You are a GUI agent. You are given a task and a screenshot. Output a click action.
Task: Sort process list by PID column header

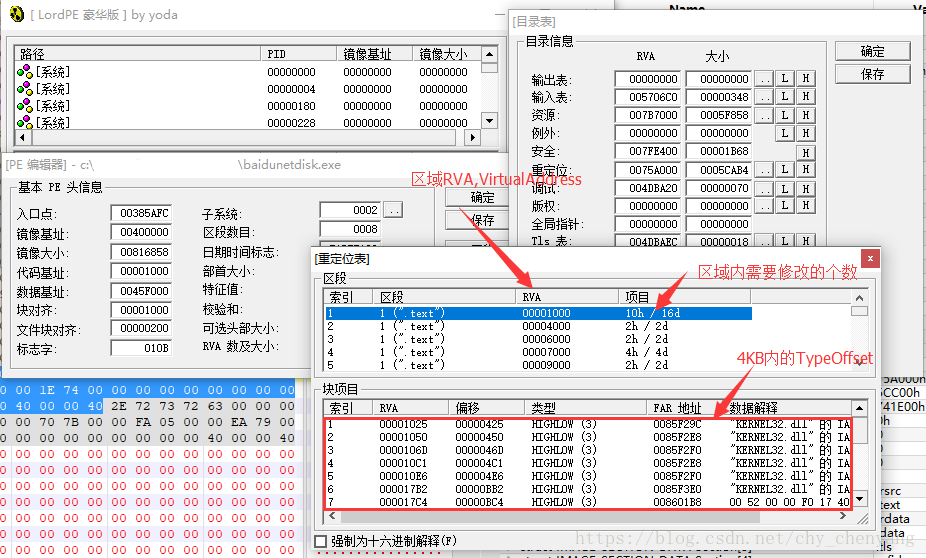(298, 54)
